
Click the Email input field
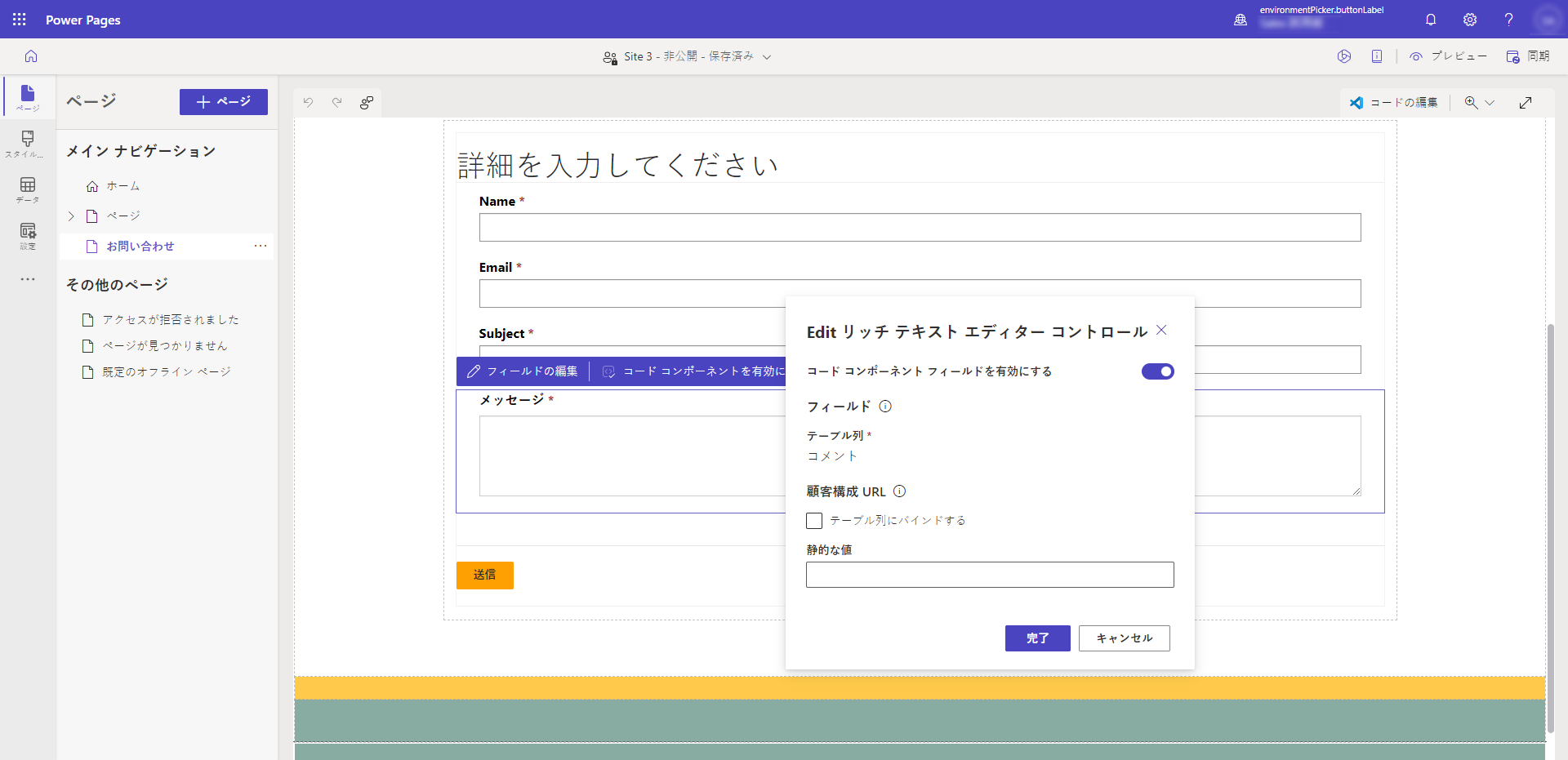point(920,293)
